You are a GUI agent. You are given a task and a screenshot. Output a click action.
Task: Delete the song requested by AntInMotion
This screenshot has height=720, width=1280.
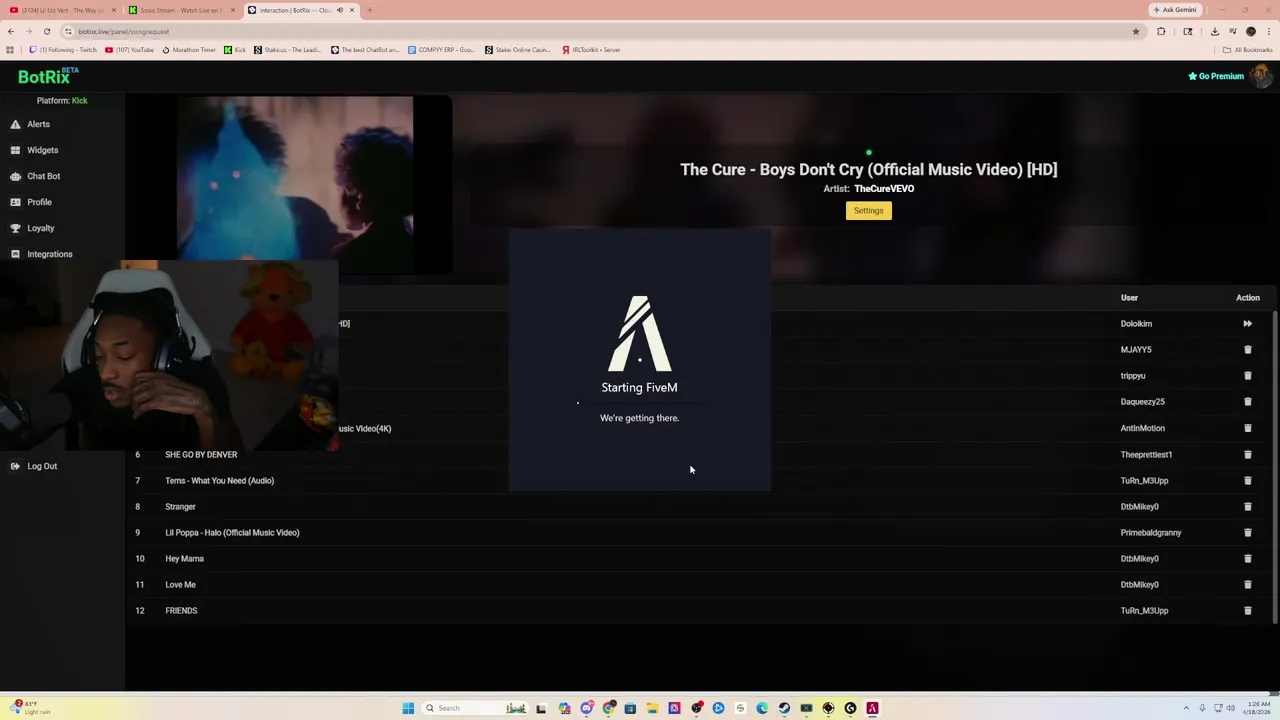tap(1247, 428)
